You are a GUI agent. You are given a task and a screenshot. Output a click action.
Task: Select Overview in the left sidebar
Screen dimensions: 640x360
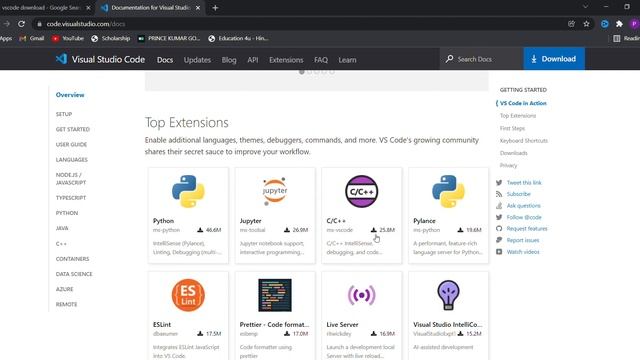coord(70,95)
